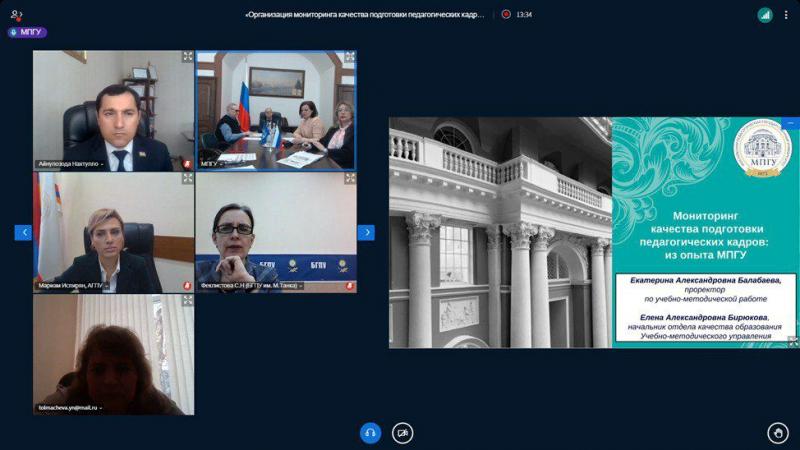Make the presentation fullscreen
This screenshot has height=450, width=800.
793,342
